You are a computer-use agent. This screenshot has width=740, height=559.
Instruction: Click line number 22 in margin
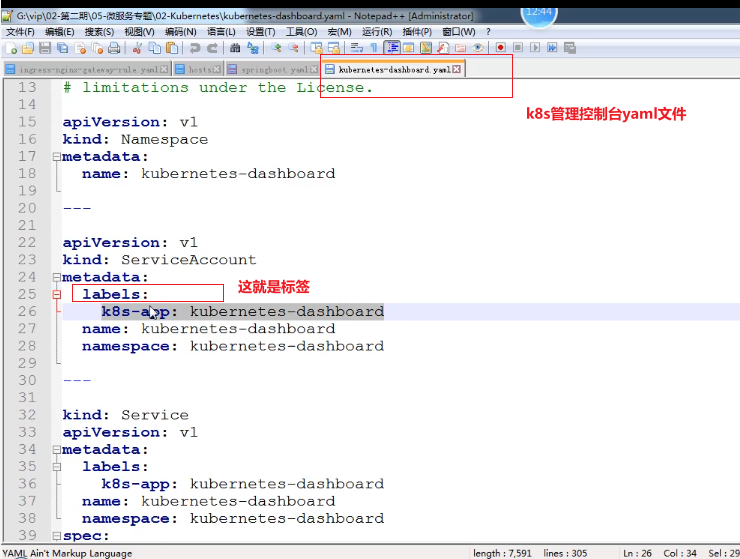coord(27,242)
